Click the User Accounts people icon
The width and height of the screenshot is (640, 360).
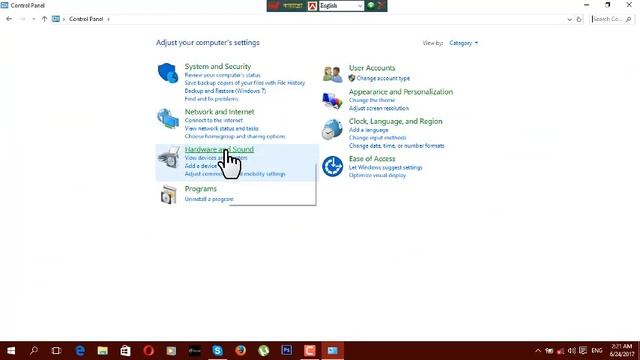[x=332, y=74]
